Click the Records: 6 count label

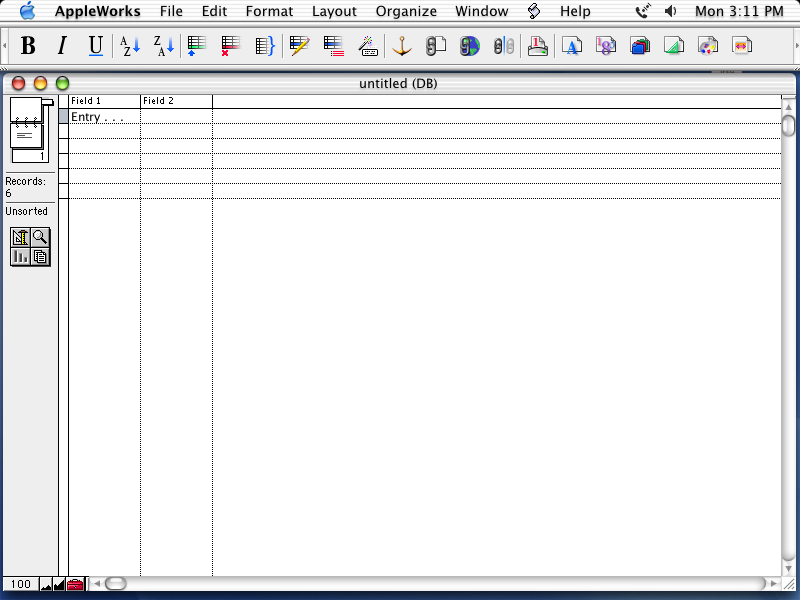26,187
